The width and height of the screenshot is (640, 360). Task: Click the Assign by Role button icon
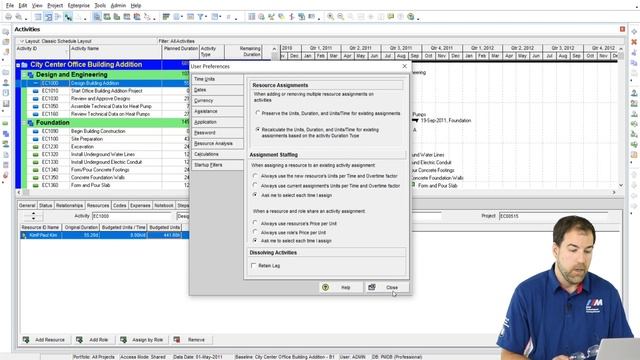click(123, 340)
